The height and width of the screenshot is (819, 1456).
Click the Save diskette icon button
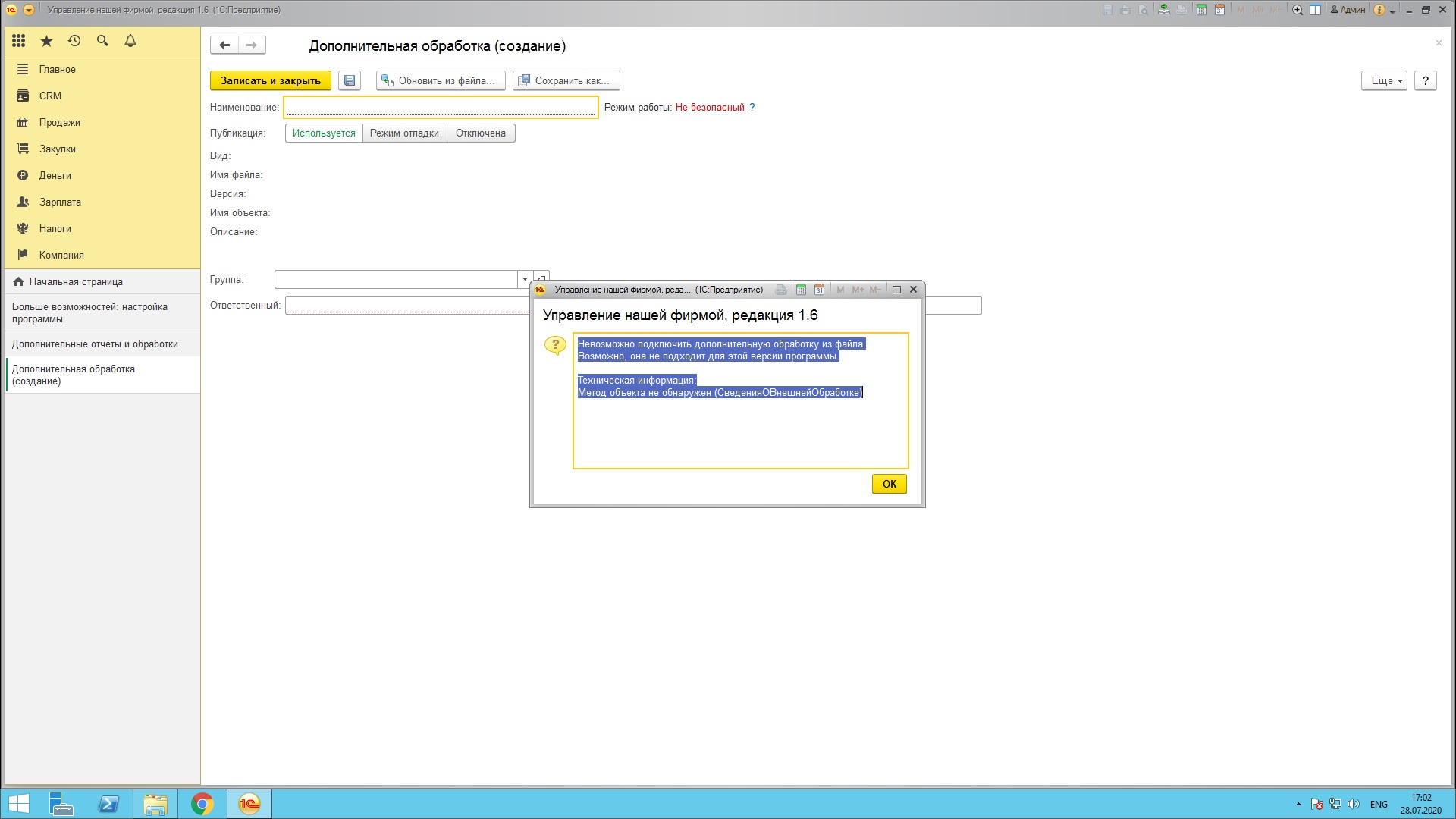[x=350, y=80]
